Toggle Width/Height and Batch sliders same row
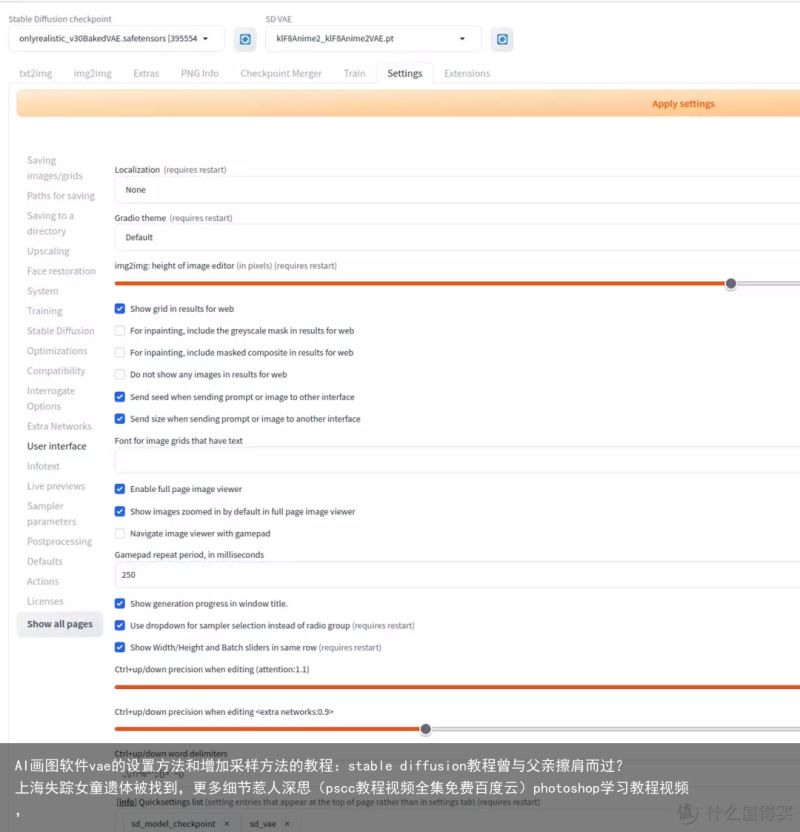Image resolution: width=800 pixels, height=832 pixels. click(120, 647)
